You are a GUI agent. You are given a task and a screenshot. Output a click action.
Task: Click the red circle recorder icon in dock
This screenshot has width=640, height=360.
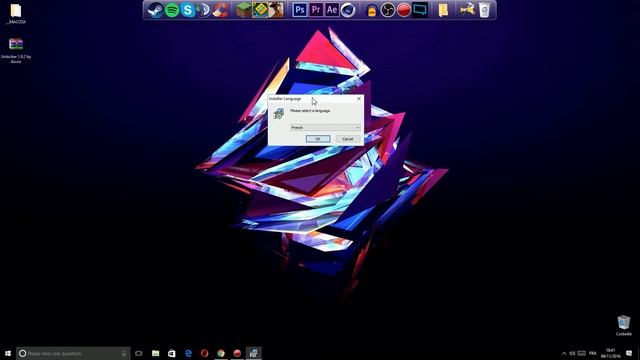click(x=404, y=10)
